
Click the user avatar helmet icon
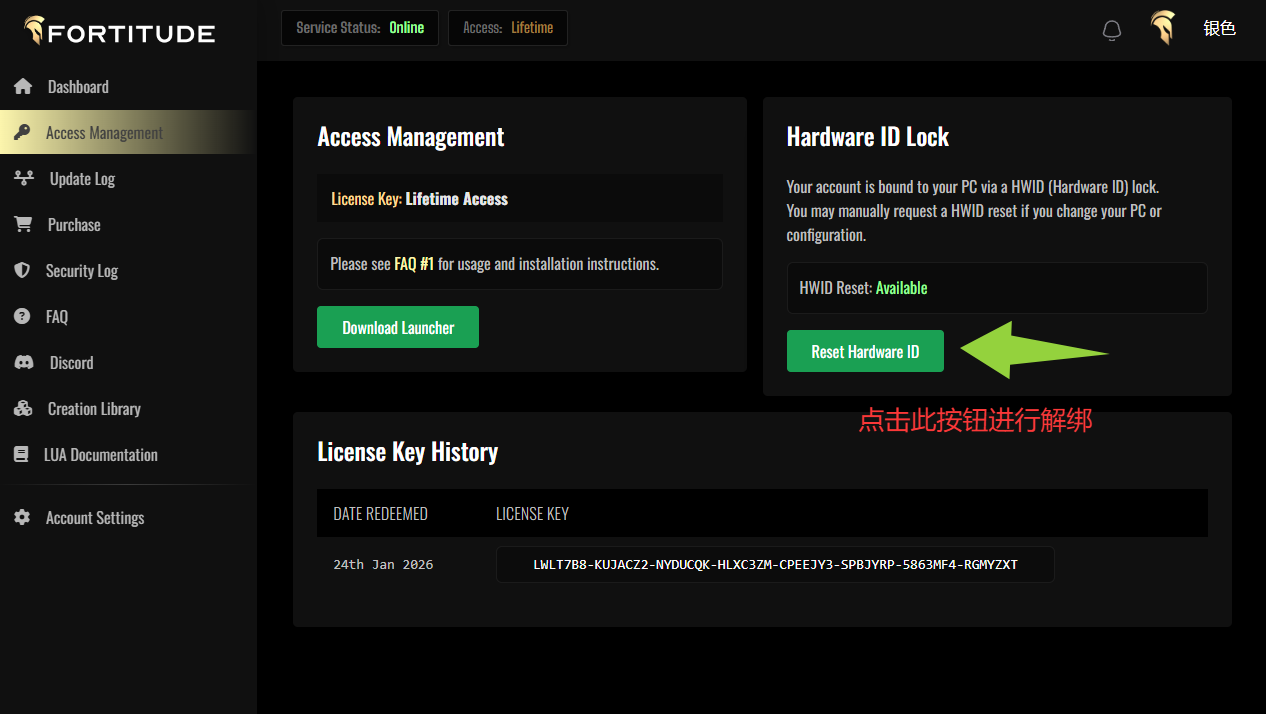tap(1162, 28)
